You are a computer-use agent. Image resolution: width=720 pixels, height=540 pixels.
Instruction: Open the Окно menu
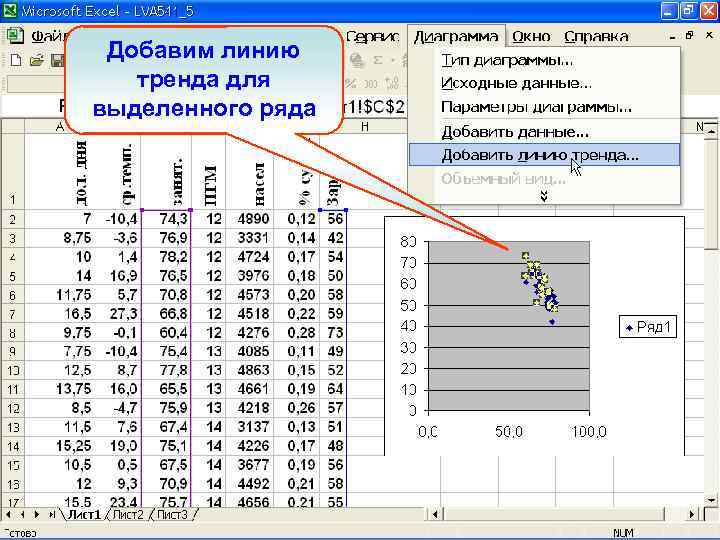point(531,36)
